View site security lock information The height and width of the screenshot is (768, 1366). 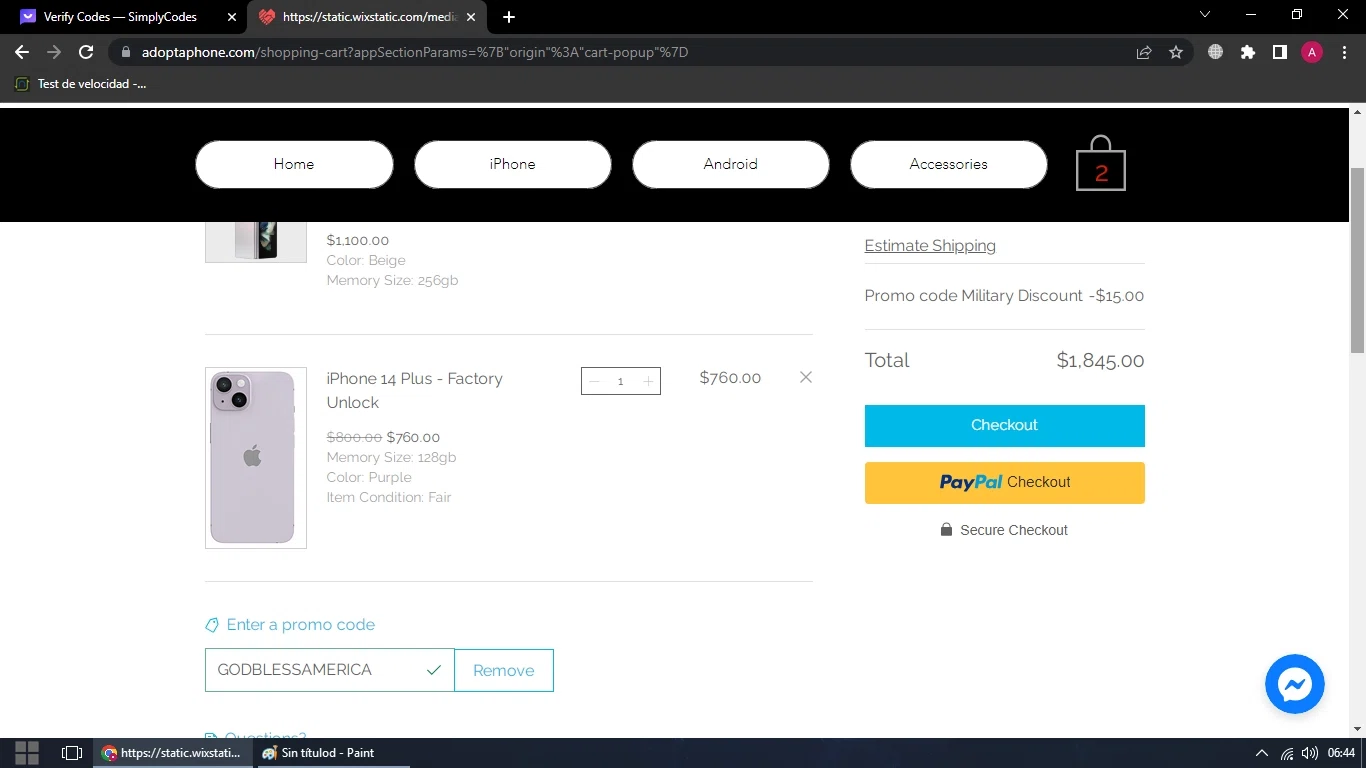click(126, 52)
